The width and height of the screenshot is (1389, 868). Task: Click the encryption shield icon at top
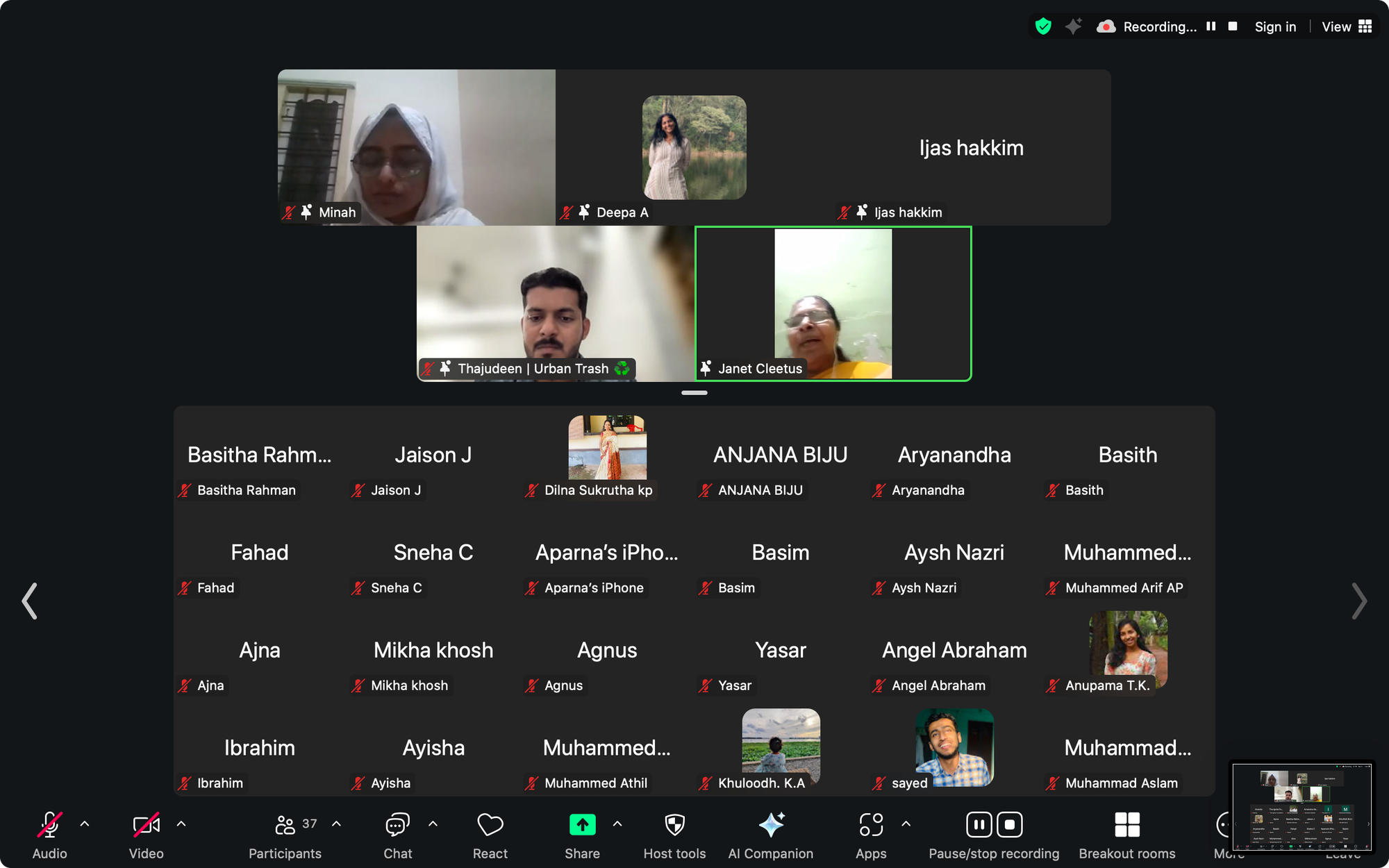pyautogui.click(x=1043, y=26)
